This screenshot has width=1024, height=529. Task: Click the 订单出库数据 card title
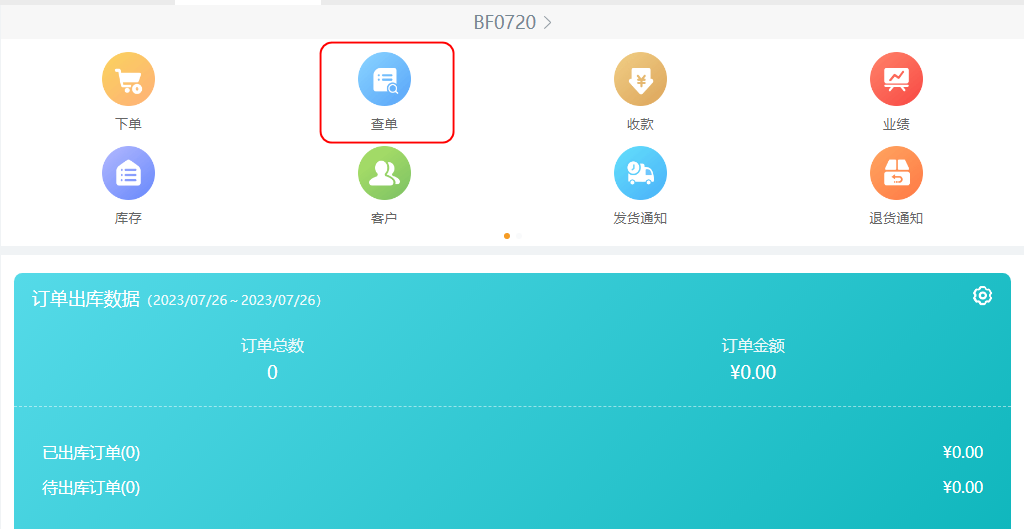(x=86, y=299)
